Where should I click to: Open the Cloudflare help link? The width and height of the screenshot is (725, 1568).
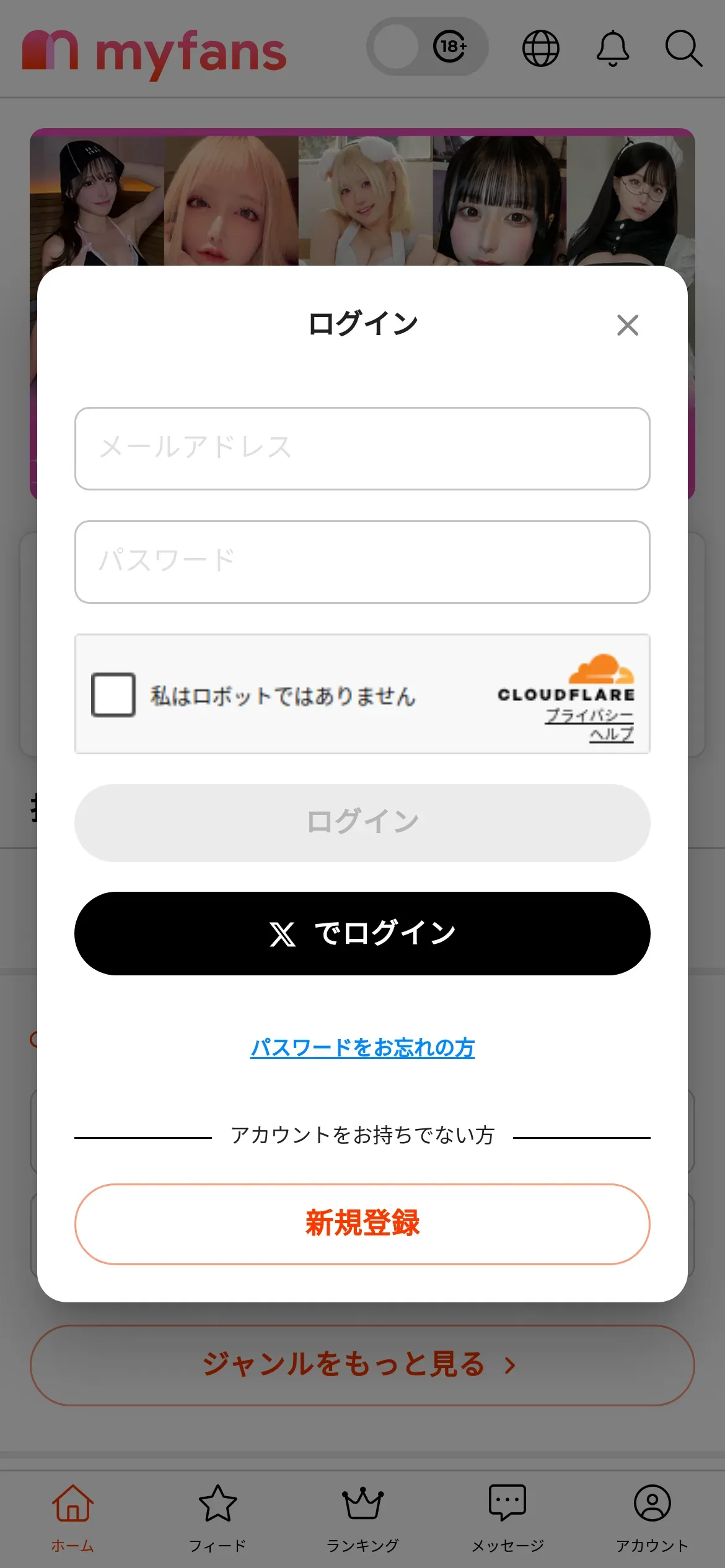611,734
